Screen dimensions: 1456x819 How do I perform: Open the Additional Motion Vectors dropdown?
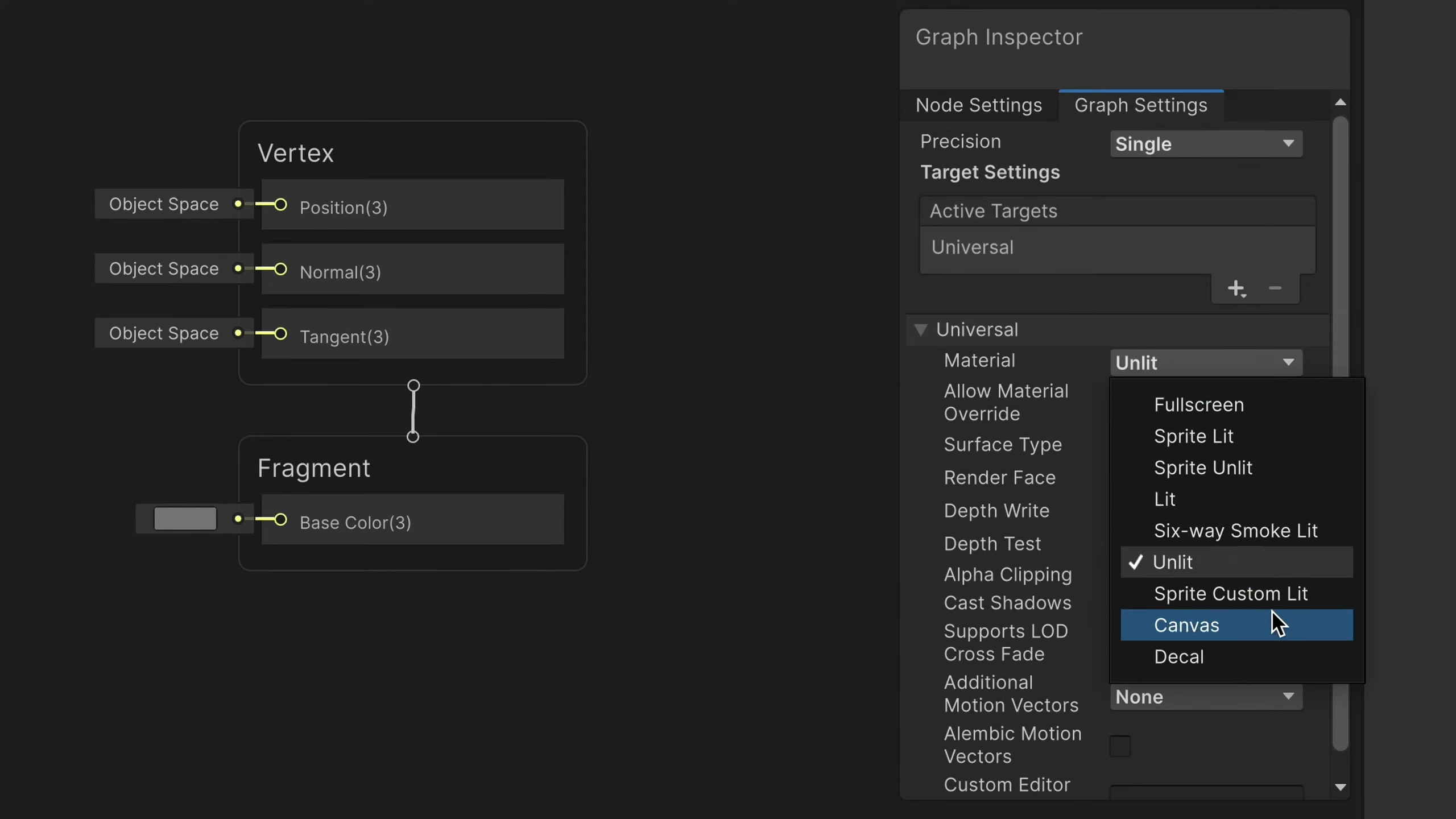tap(1206, 697)
